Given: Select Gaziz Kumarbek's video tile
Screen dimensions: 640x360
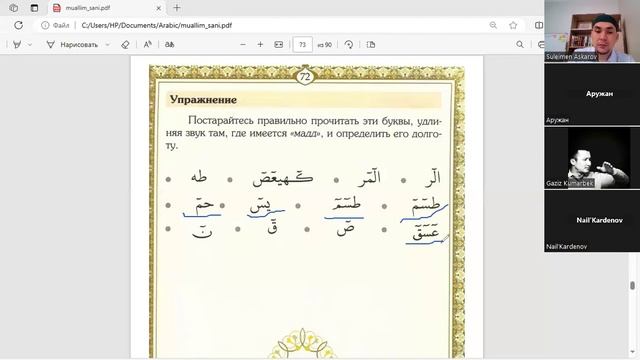Looking at the screenshot, I should click(x=592, y=158).
